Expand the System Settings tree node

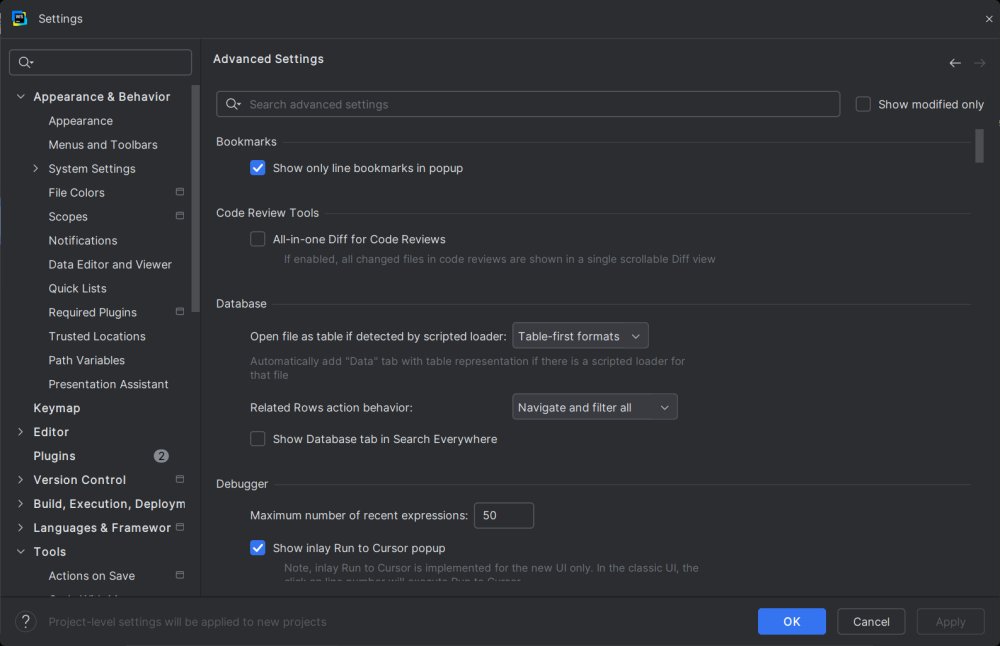tap(36, 169)
